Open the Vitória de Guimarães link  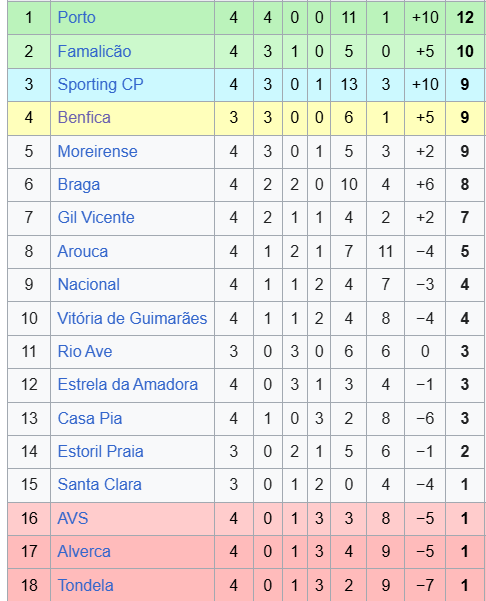tap(132, 318)
